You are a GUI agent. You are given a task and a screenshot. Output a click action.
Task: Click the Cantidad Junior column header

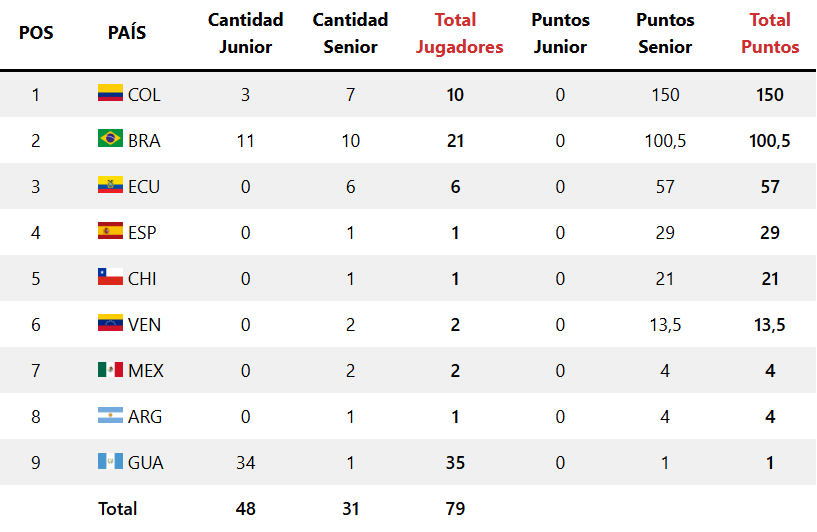pyautogui.click(x=245, y=33)
